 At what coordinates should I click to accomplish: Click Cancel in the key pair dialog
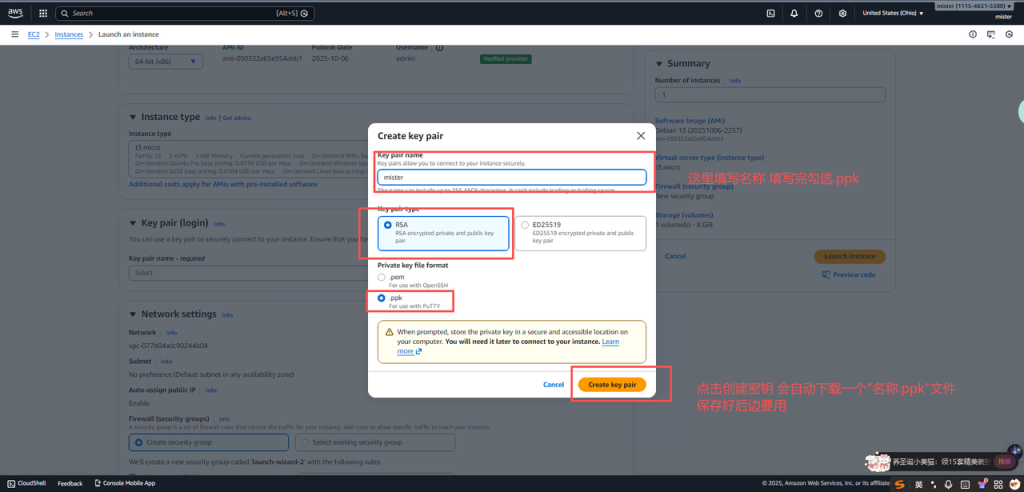553,385
